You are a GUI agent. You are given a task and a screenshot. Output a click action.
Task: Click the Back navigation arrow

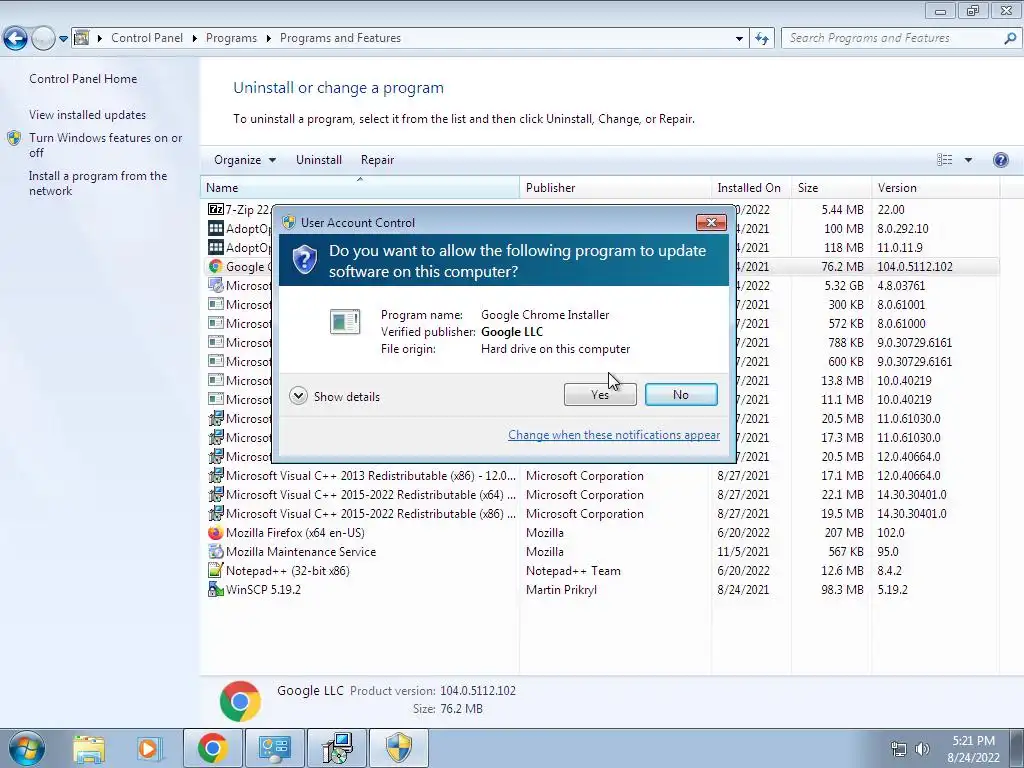[16, 39]
